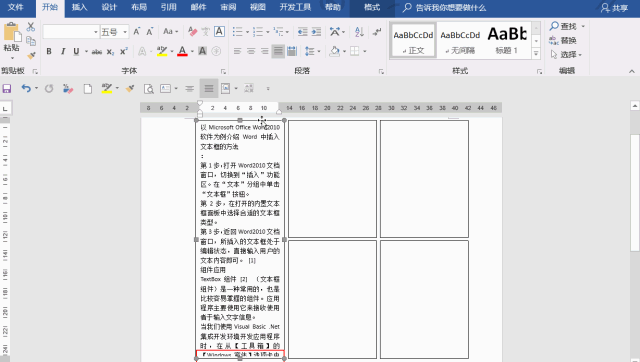Clear all formatting eraser icon
640x362 pixels.
[192, 31]
